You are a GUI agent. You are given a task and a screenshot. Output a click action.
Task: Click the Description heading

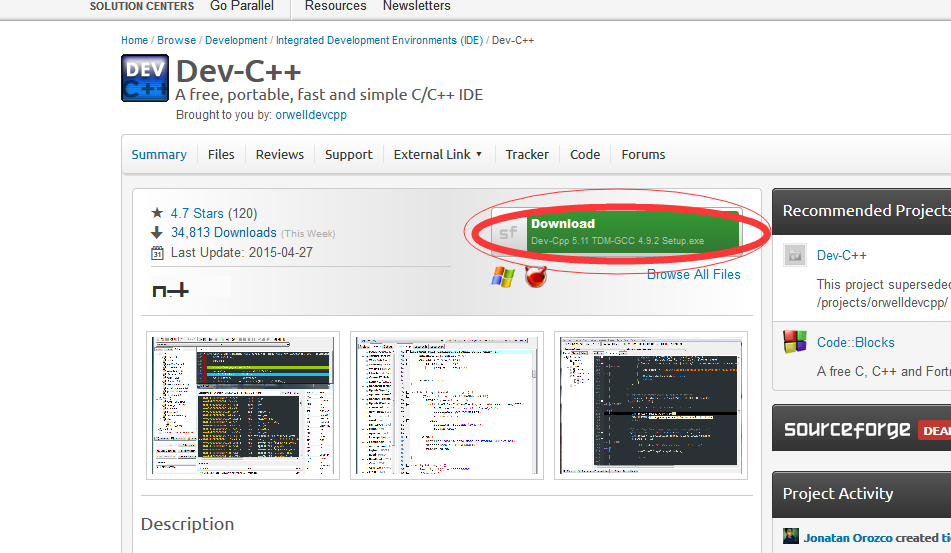click(x=187, y=524)
